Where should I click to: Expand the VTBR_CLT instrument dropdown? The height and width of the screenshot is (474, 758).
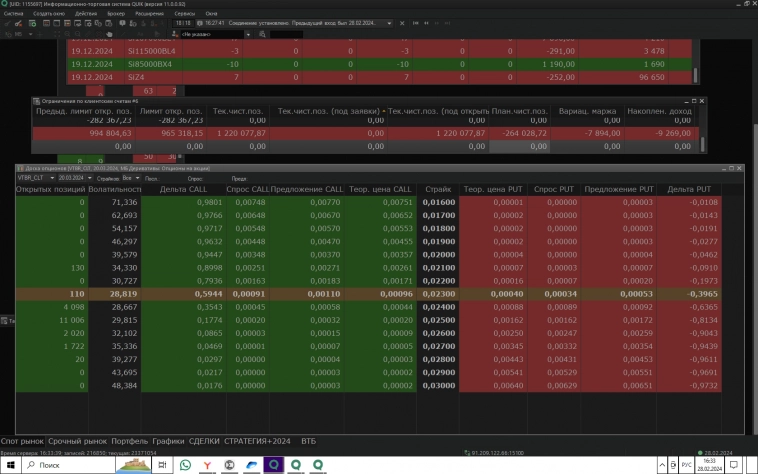(x=51, y=177)
